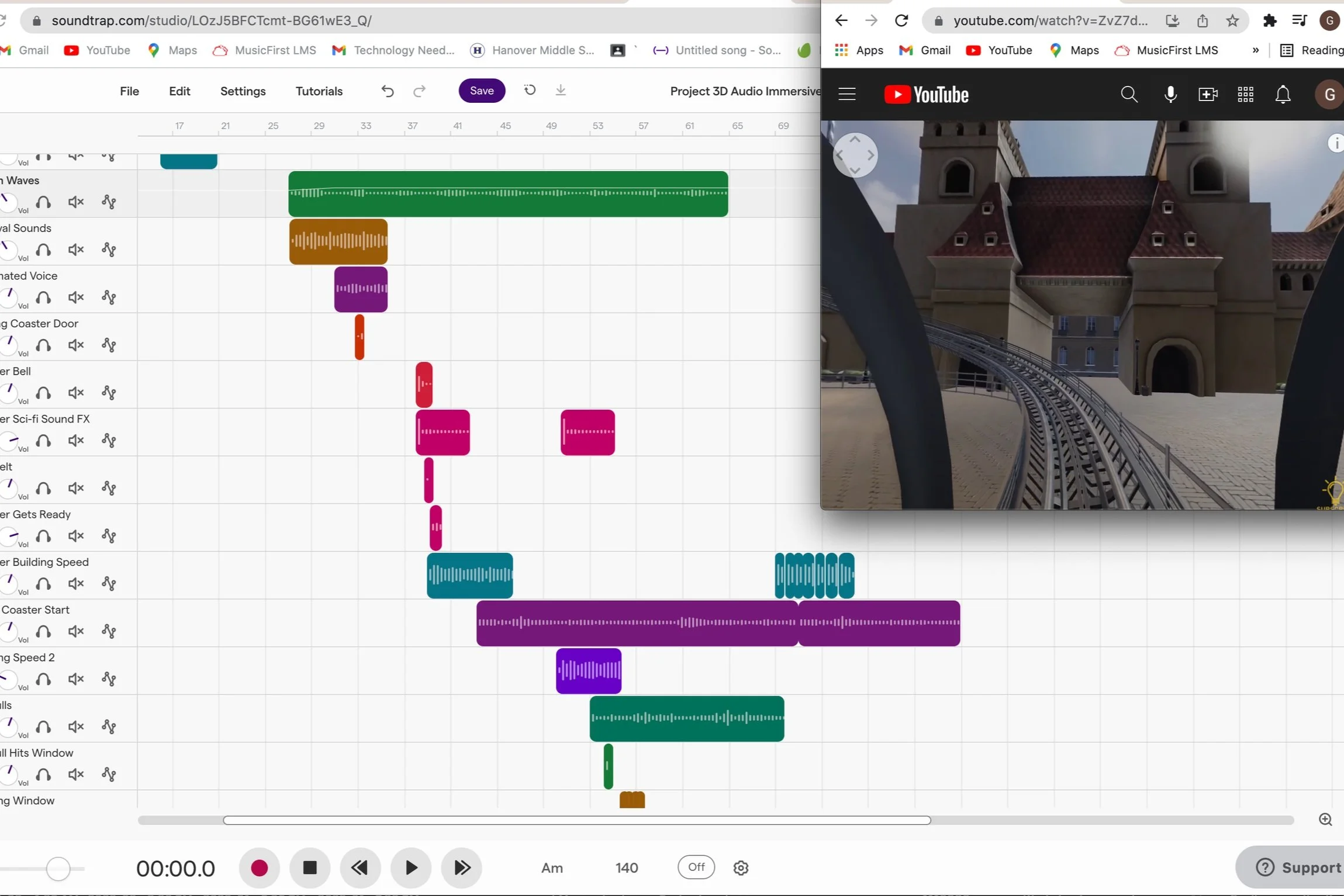Open the 140 tempo selector
Viewport: 1344px width, 896px height.
pos(626,868)
